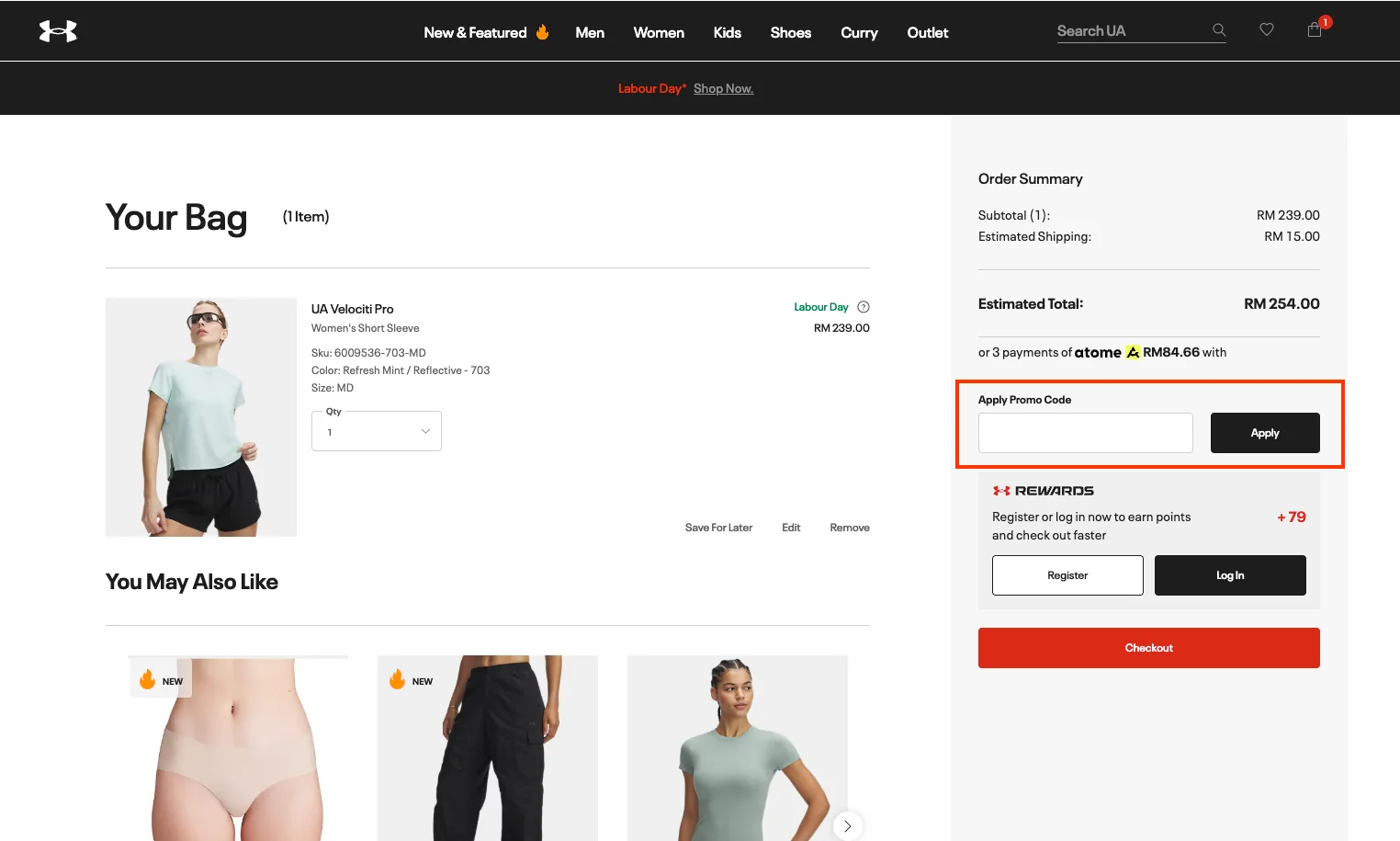Click the Under Armour logo

[58, 31]
